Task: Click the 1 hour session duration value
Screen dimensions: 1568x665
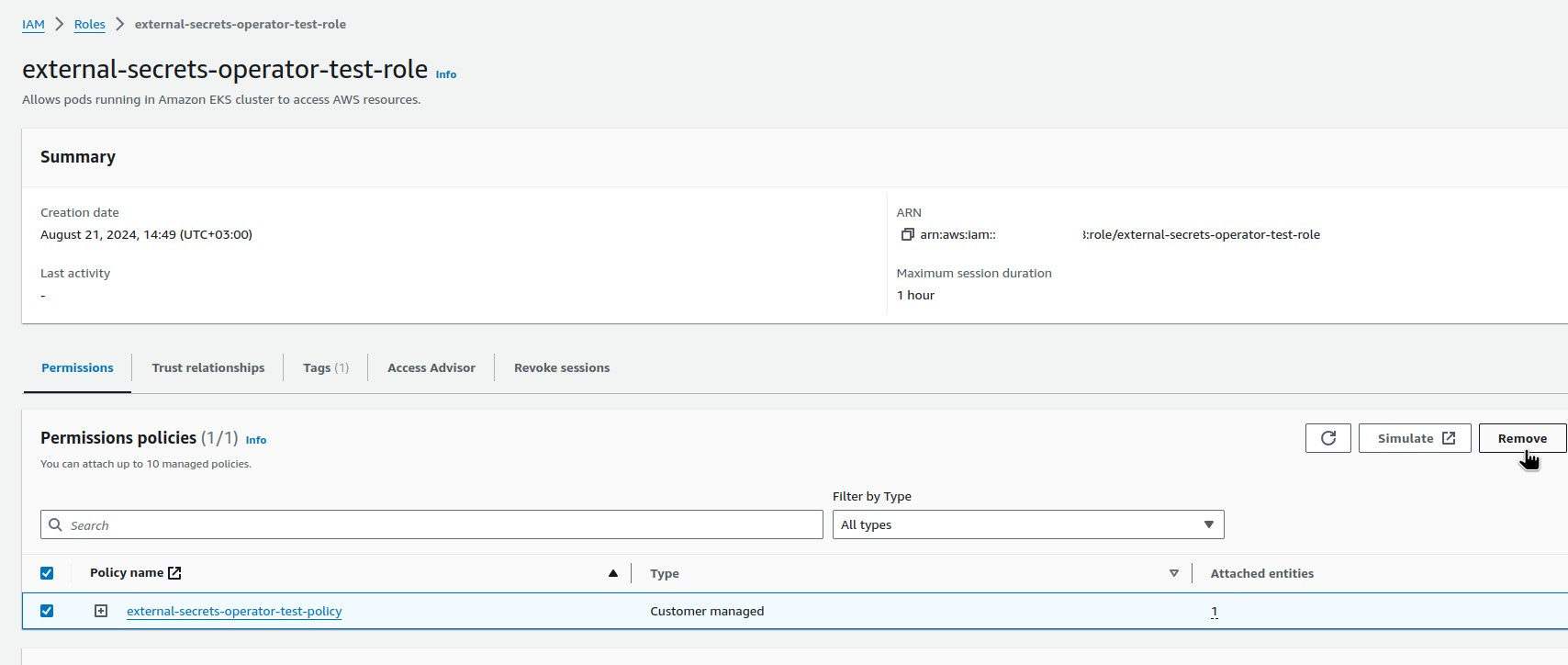Action: click(x=915, y=295)
